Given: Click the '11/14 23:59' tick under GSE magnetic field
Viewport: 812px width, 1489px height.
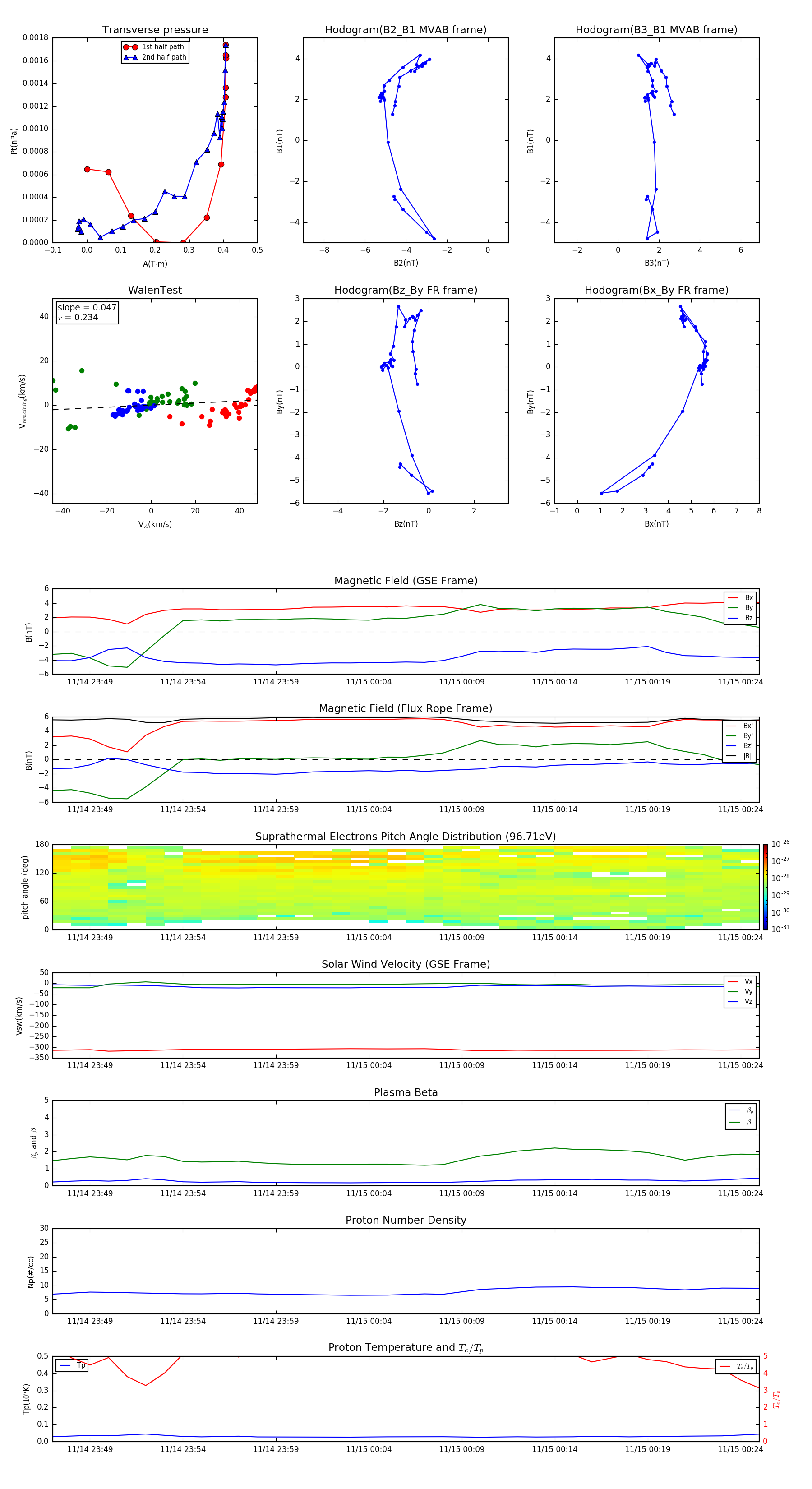Looking at the screenshot, I should [x=276, y=682].
